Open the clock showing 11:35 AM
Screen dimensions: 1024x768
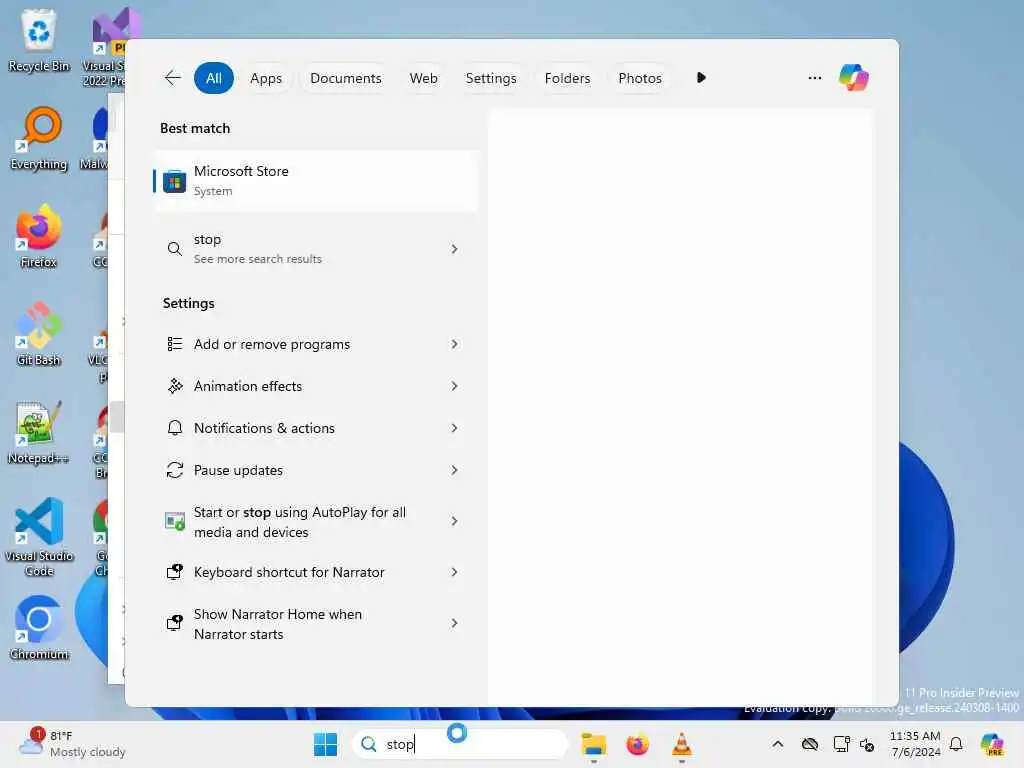pyautogui.click(x=916, y=744)
